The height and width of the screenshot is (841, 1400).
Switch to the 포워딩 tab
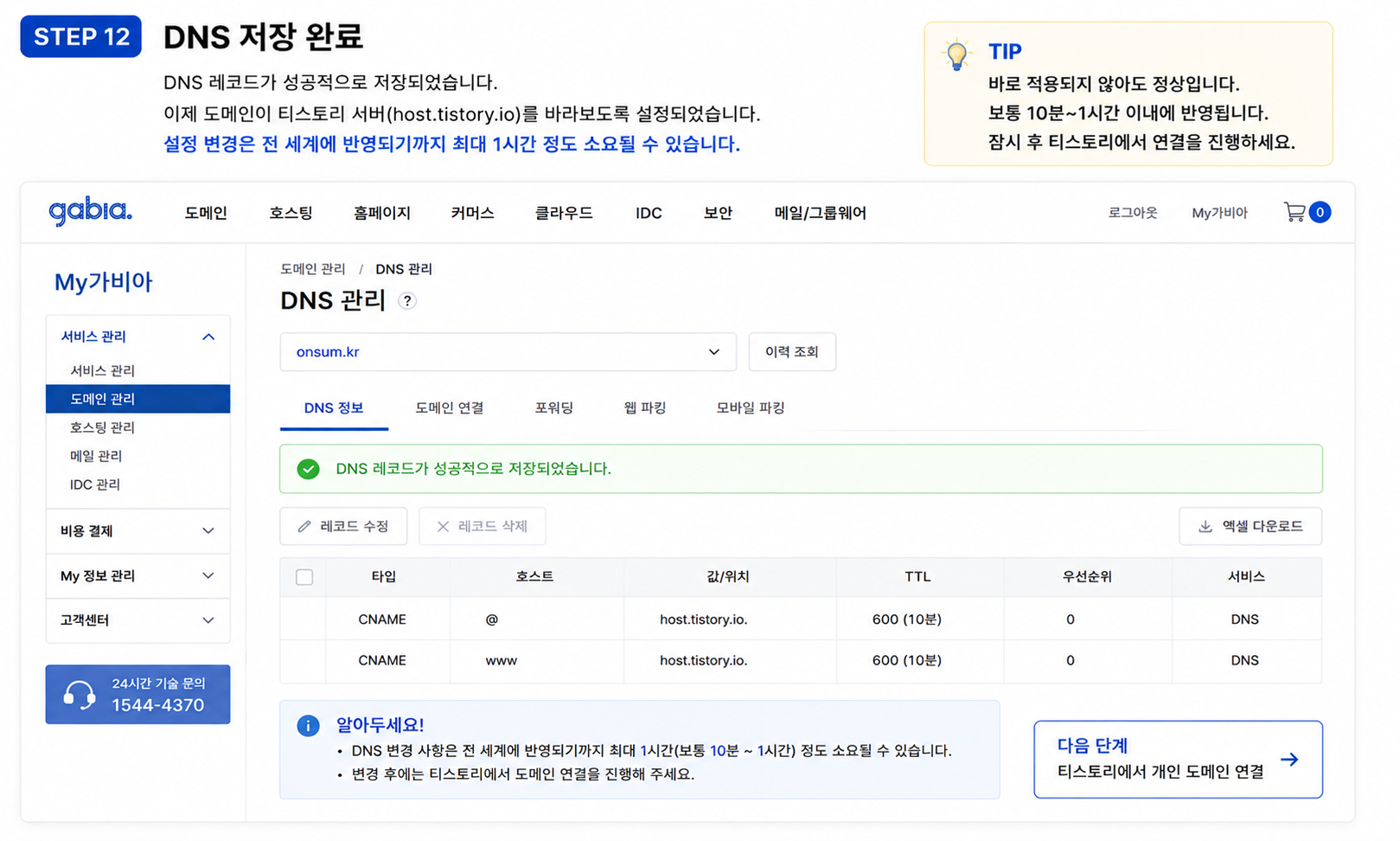(x=554, y=408)
